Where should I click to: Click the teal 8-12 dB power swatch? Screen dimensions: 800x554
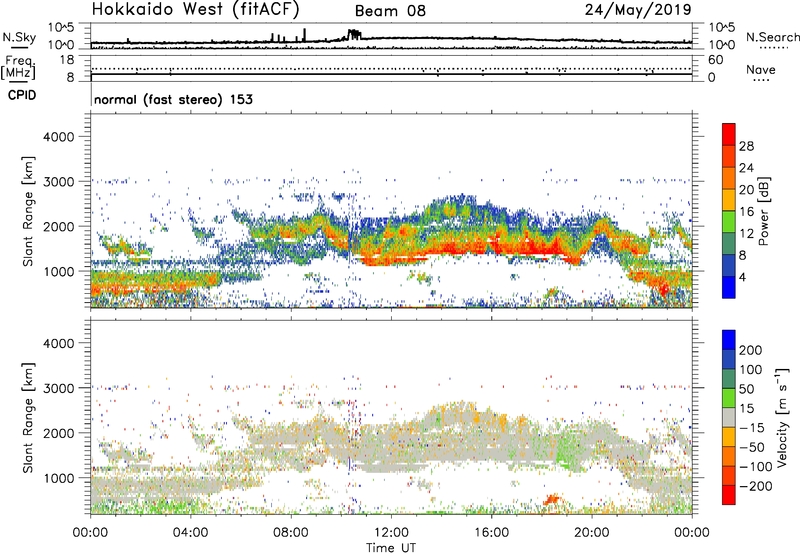pyautogui.click(x=729, y=243)
